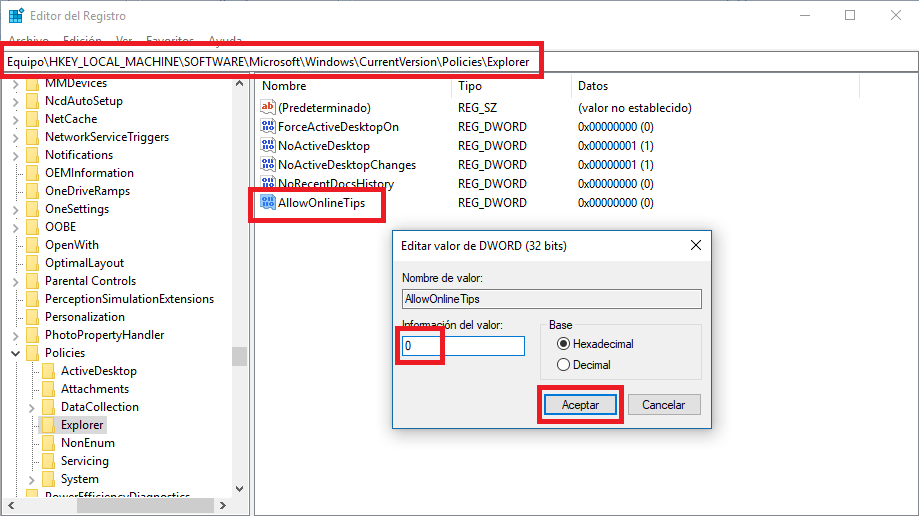Click the PhotoPropertyHandler folder icon

(33, 335)
